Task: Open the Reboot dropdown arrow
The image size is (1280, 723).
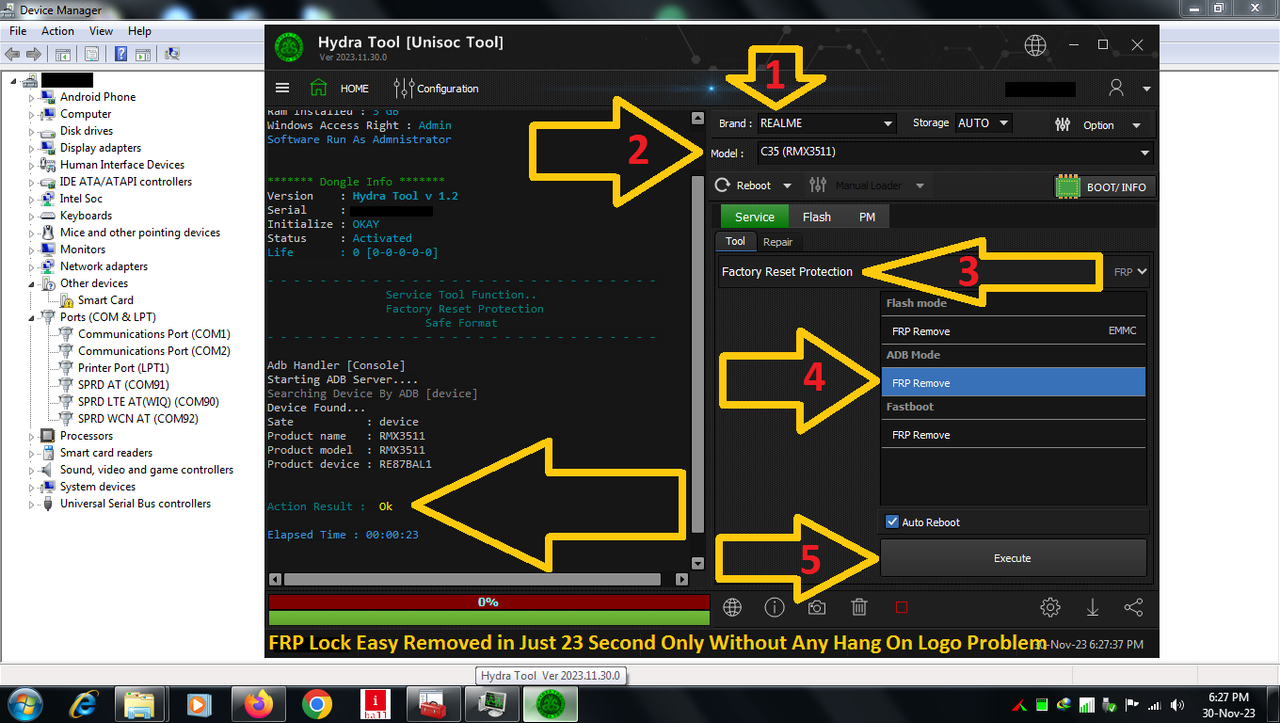Action: (x=787, y=186)
